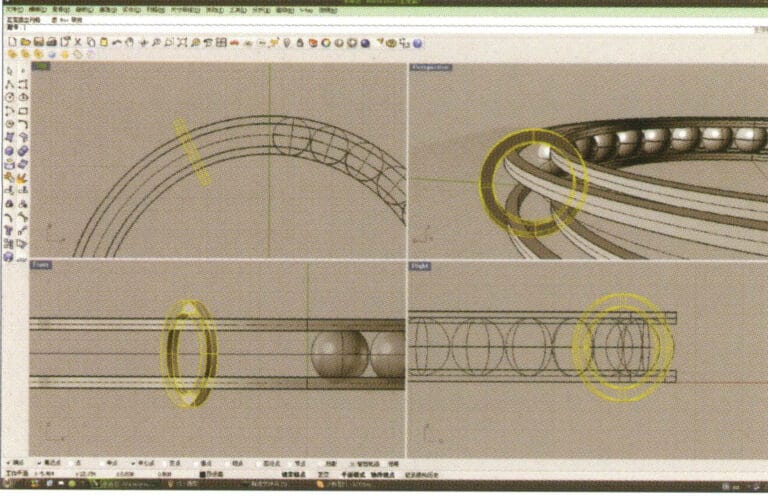Select the Polyline tool in left sidebar
This screenshot has width=768, height=496.
click(x=10, y=84)
